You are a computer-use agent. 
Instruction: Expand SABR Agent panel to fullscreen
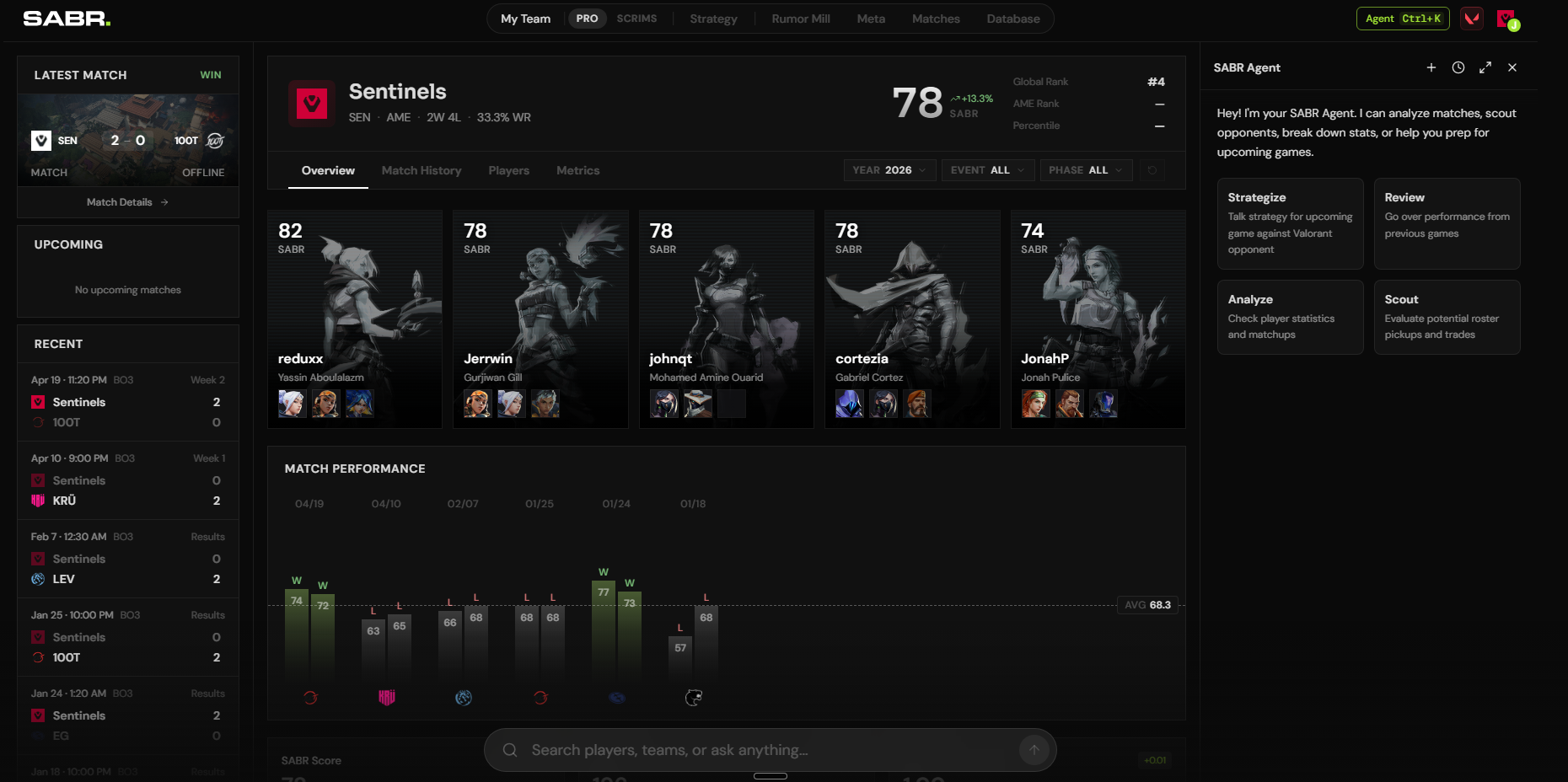click(1485, 67)
